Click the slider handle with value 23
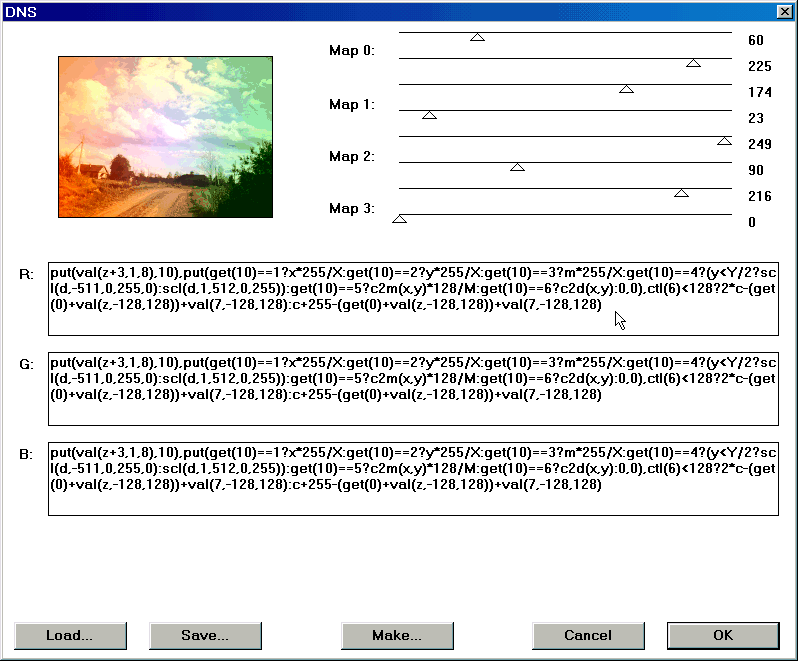This screenshot has width=798, height=661. [x=430, y=115]
